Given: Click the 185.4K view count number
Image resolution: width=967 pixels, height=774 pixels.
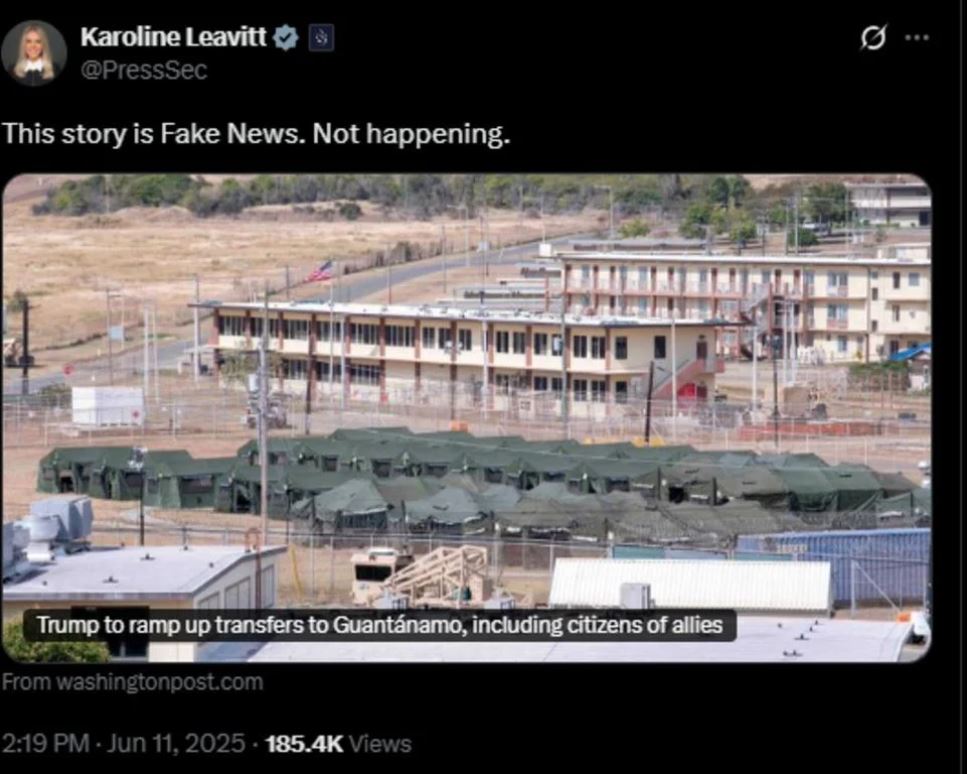Looking at the screenshot, I should (303, 744).
